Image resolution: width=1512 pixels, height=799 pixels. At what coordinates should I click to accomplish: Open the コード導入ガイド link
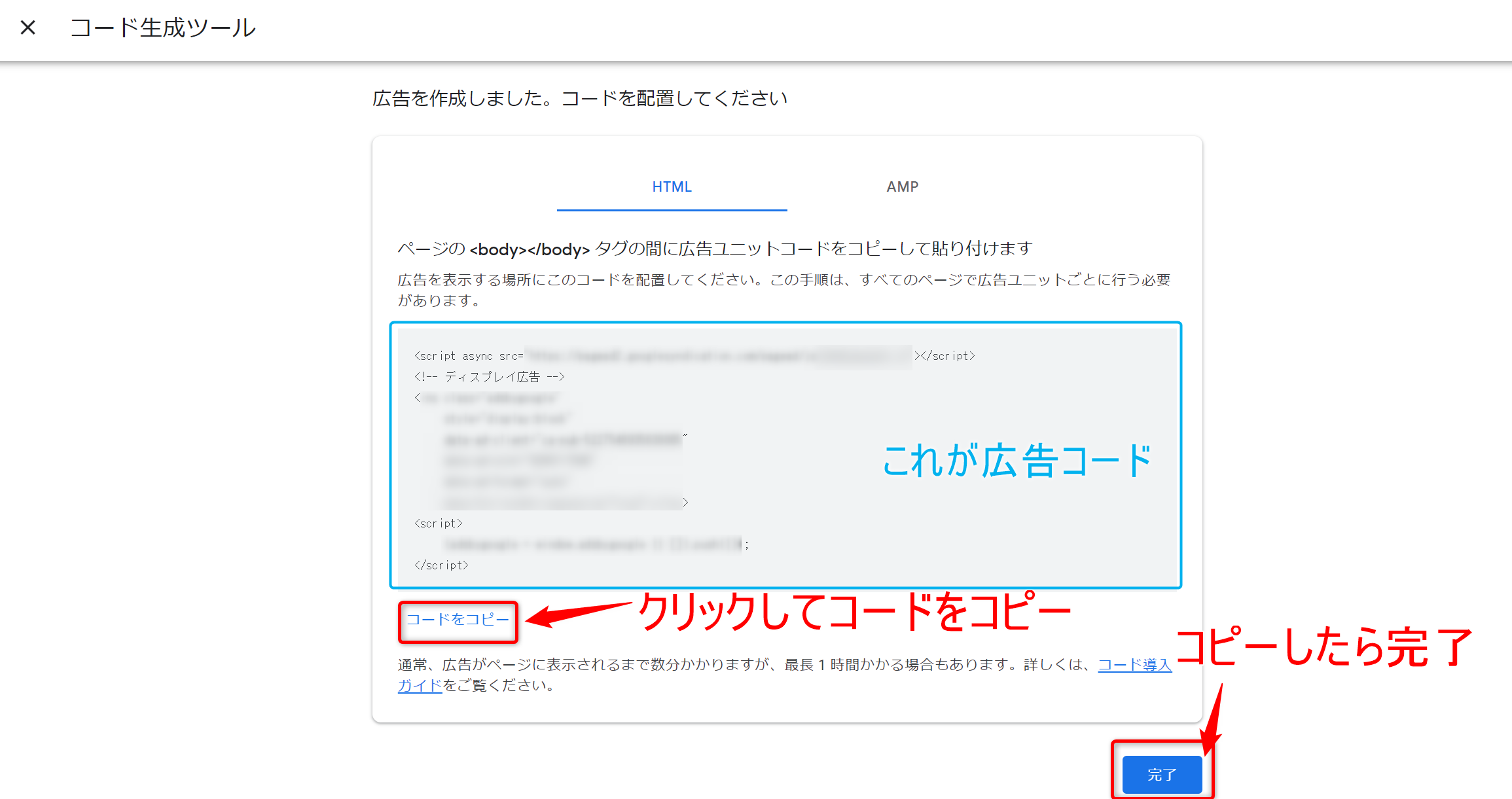1134,665
